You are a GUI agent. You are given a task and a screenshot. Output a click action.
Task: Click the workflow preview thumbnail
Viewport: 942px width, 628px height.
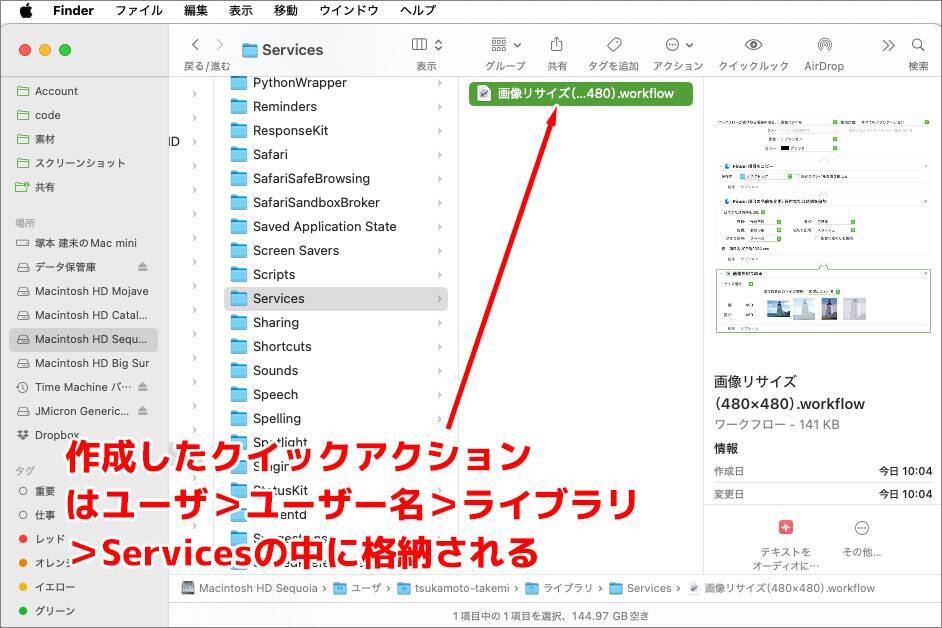(x=823, y=225)
